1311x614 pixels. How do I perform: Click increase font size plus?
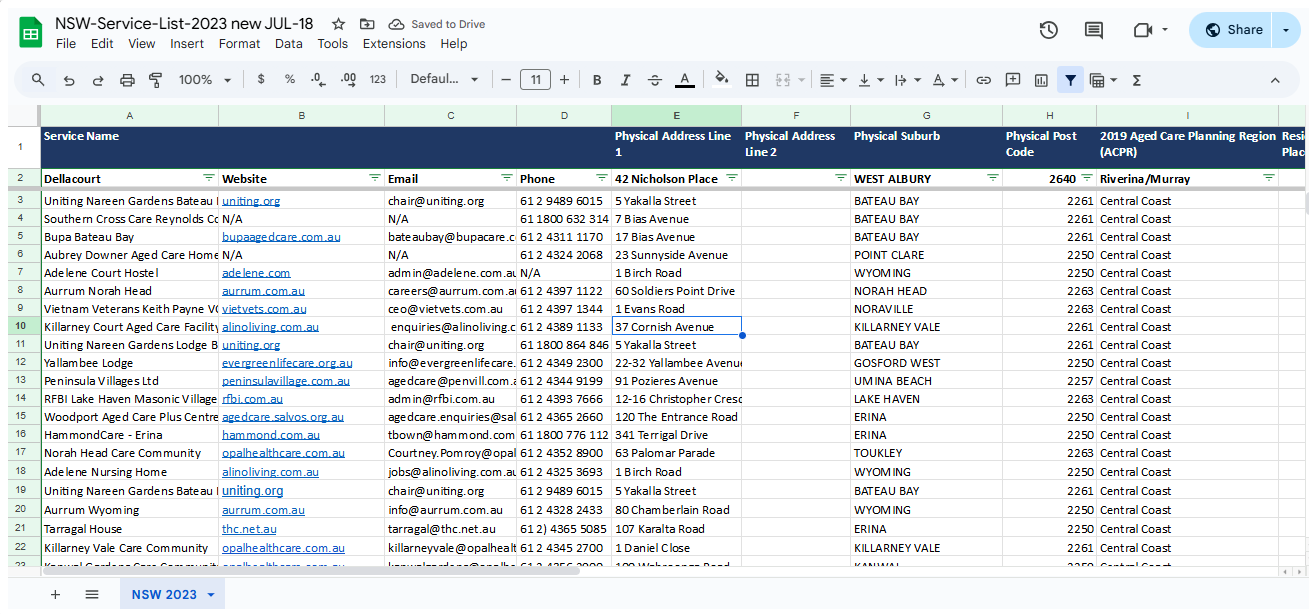564,80
